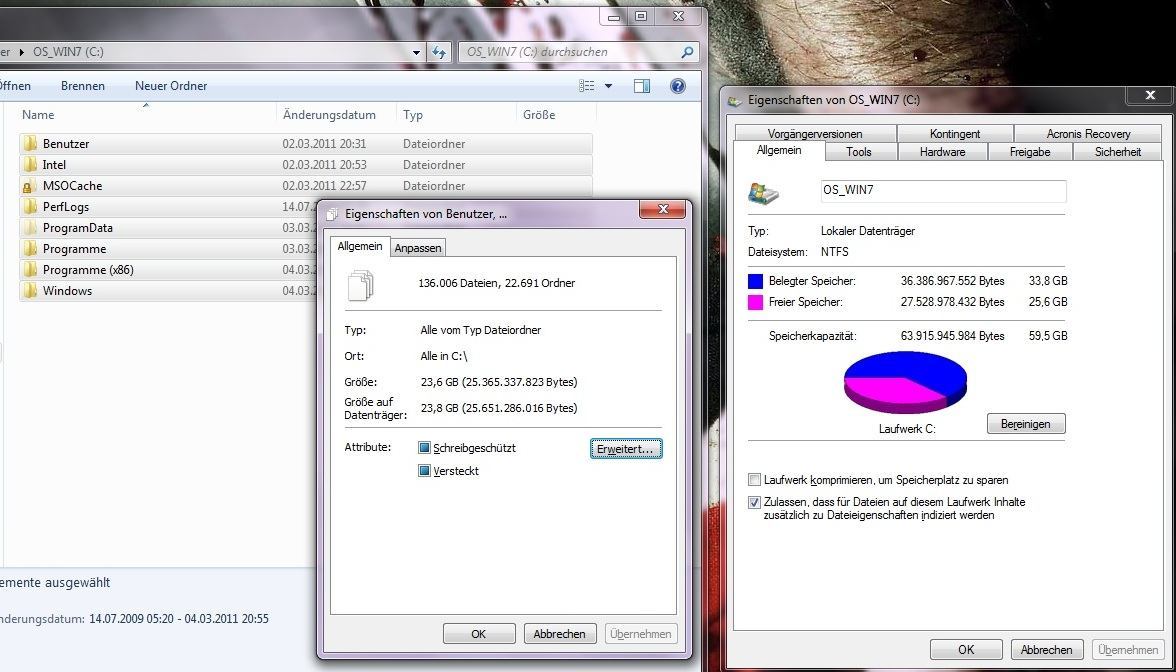Image resolution: width=1176 pixels, height=672 pixels.
Task: Click Abbrechen in Benutzer properties dialog
Action: pos(560,634)
